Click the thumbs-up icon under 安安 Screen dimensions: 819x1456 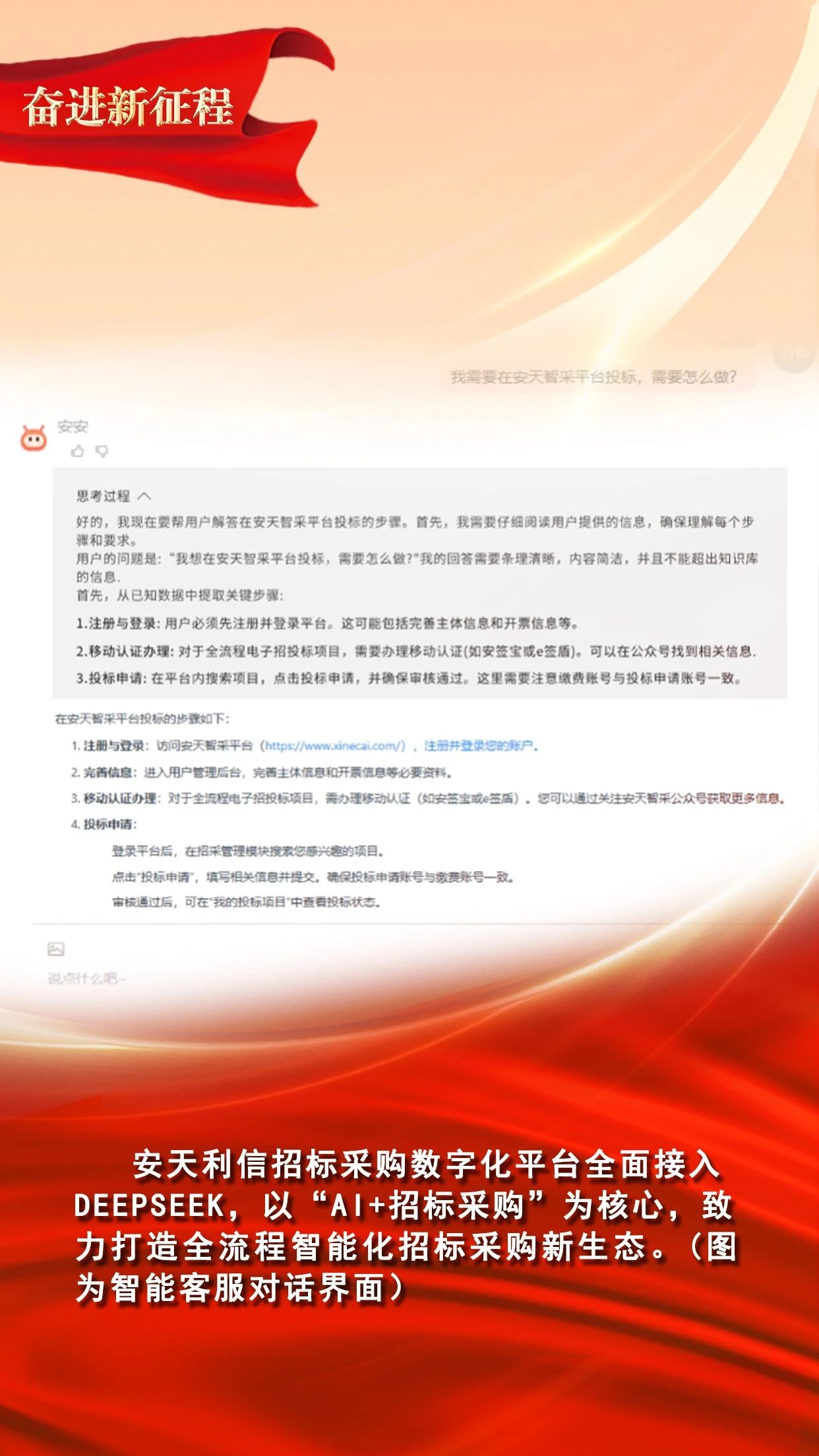click(x=78, y=451)
